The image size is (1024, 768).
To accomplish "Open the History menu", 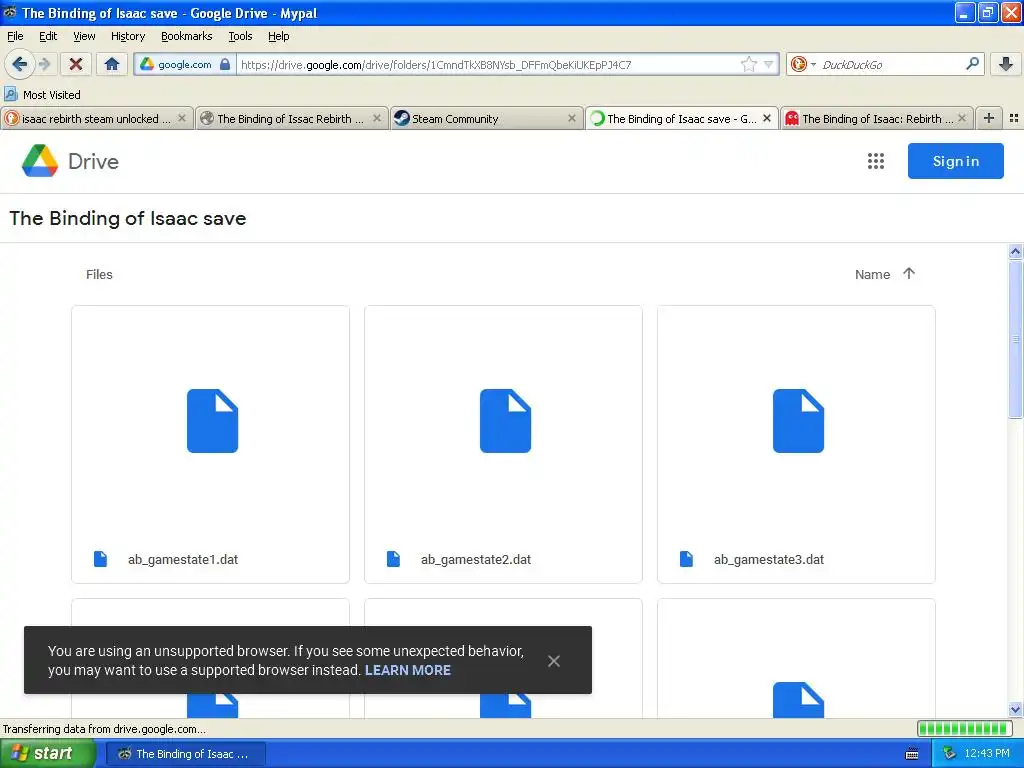I will pyautogui.click(x=128, y=36).
